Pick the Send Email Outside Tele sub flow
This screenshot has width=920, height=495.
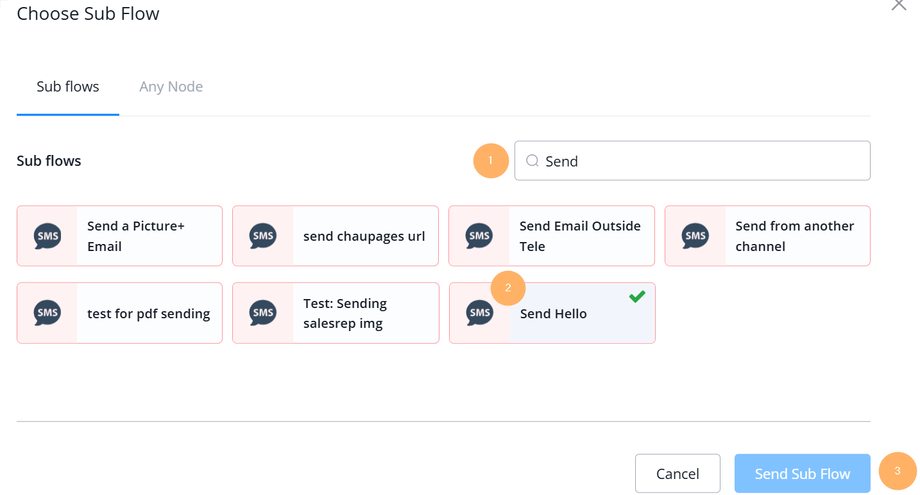coord(580,236)
